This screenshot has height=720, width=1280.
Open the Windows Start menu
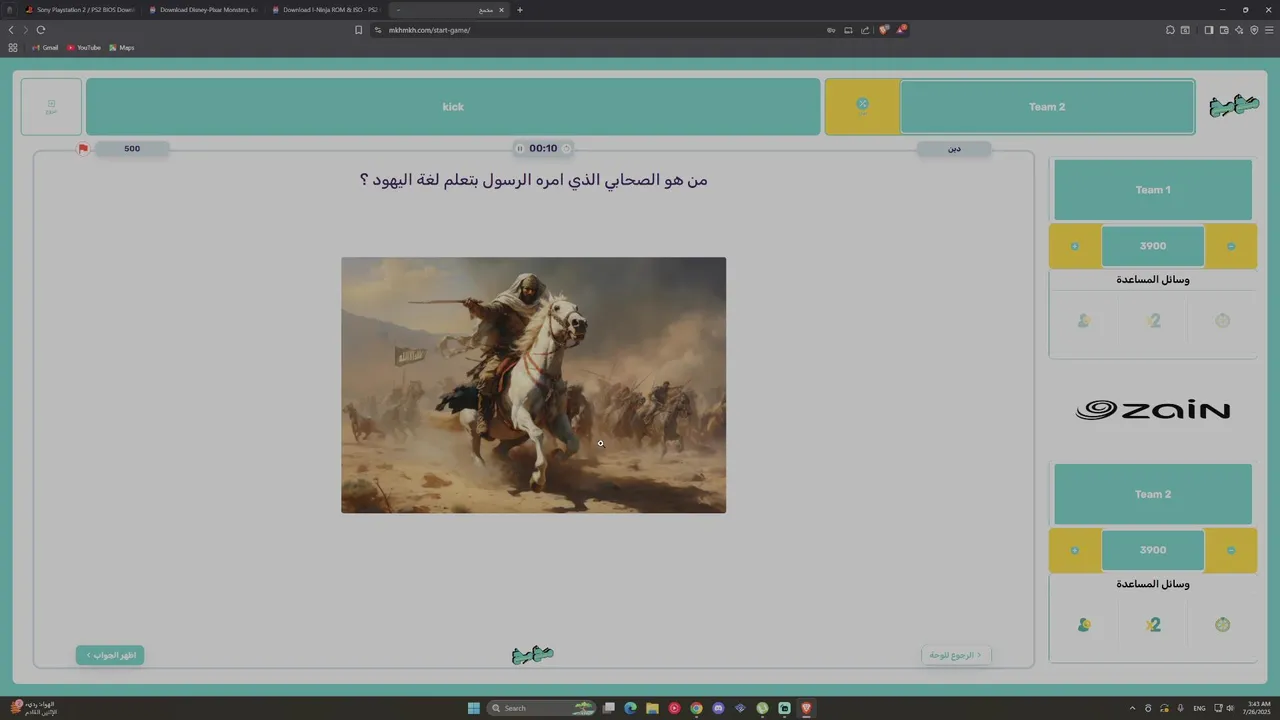coord(474,708)
